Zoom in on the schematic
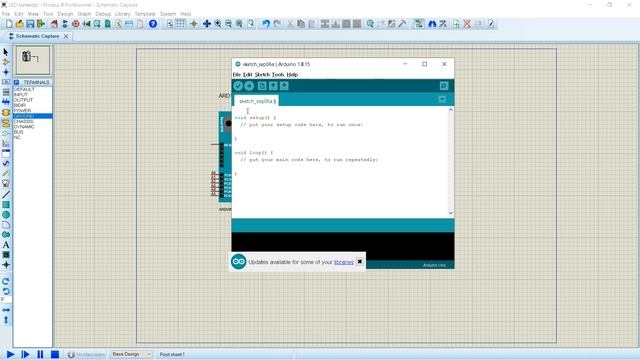Screen dimensions: 640x360 coord(218,24)
